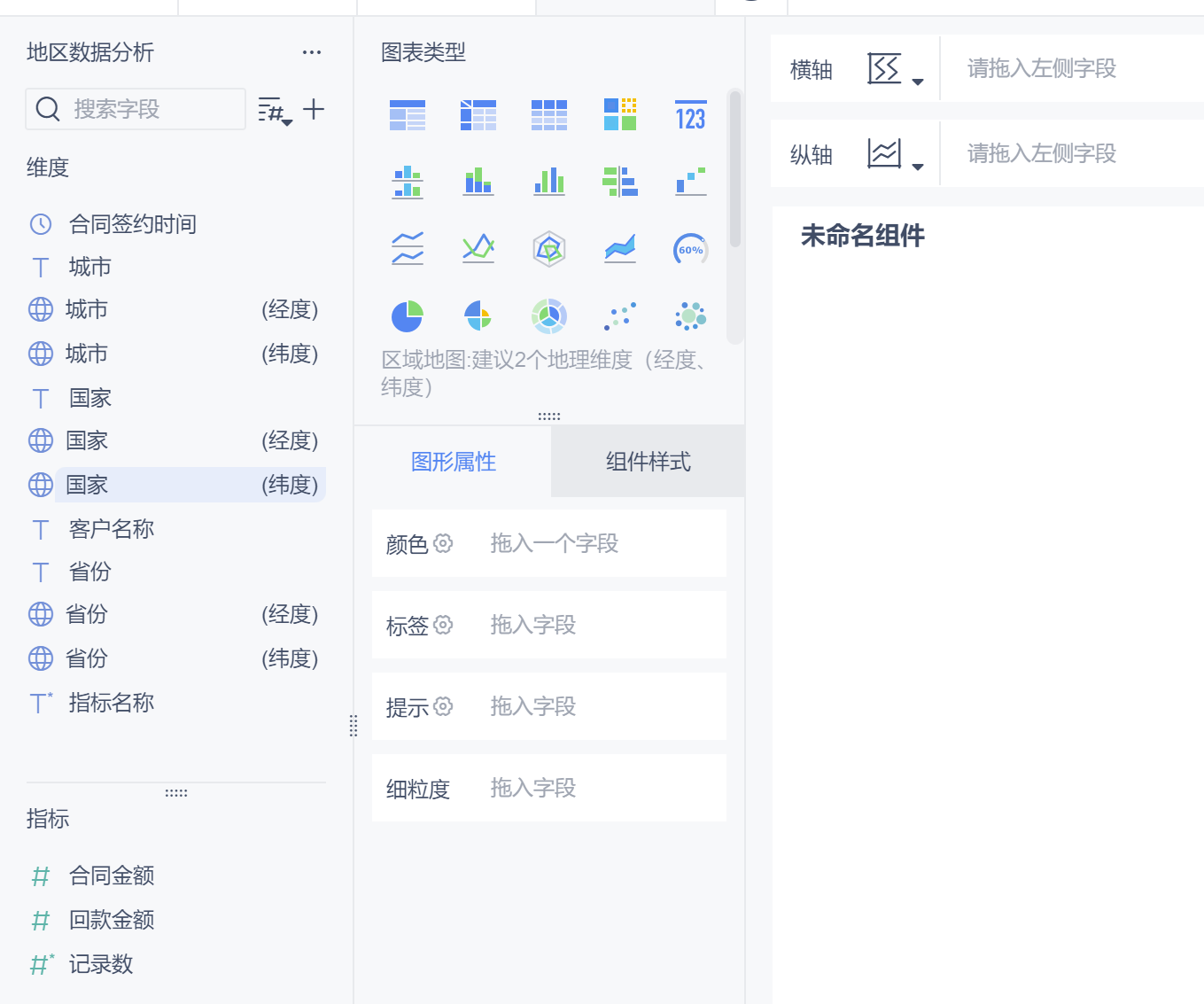This screenshot has width=1204, height=1004.
Task: Open the more options ellipsis for 地区数据分析
Action: click(312, 52)
